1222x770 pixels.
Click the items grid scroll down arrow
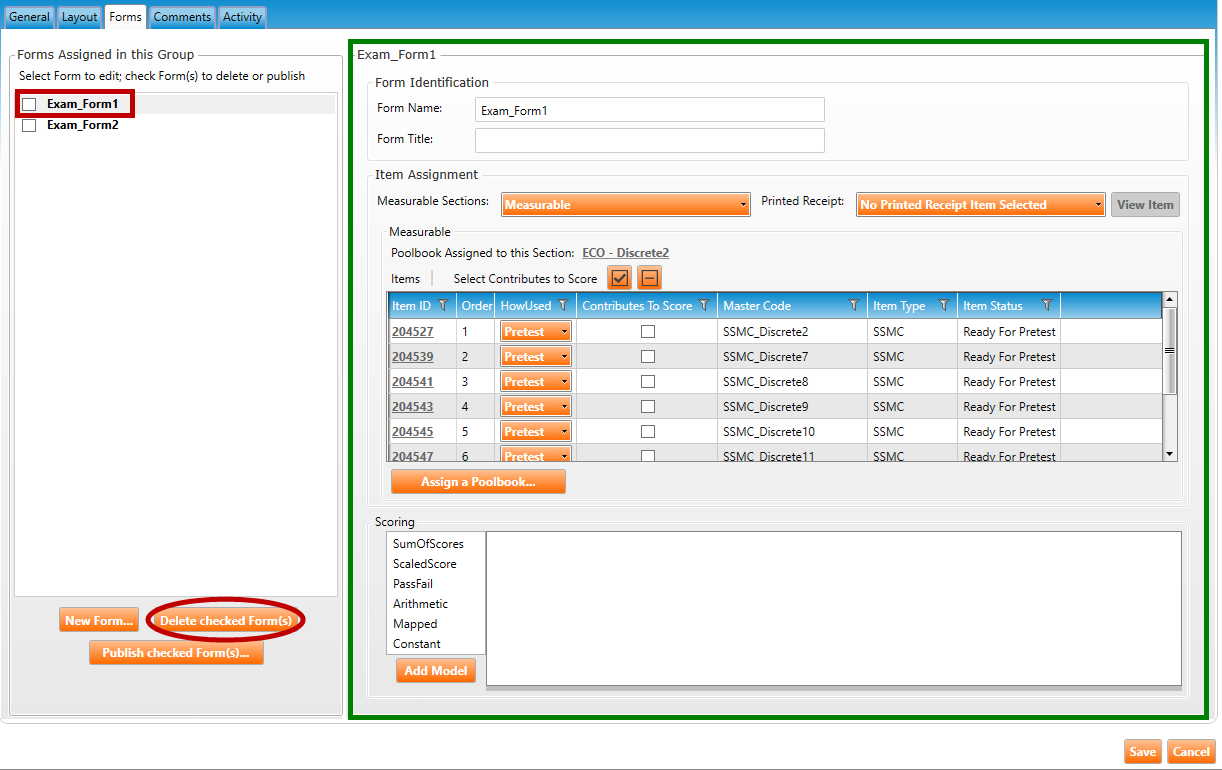1170,454
